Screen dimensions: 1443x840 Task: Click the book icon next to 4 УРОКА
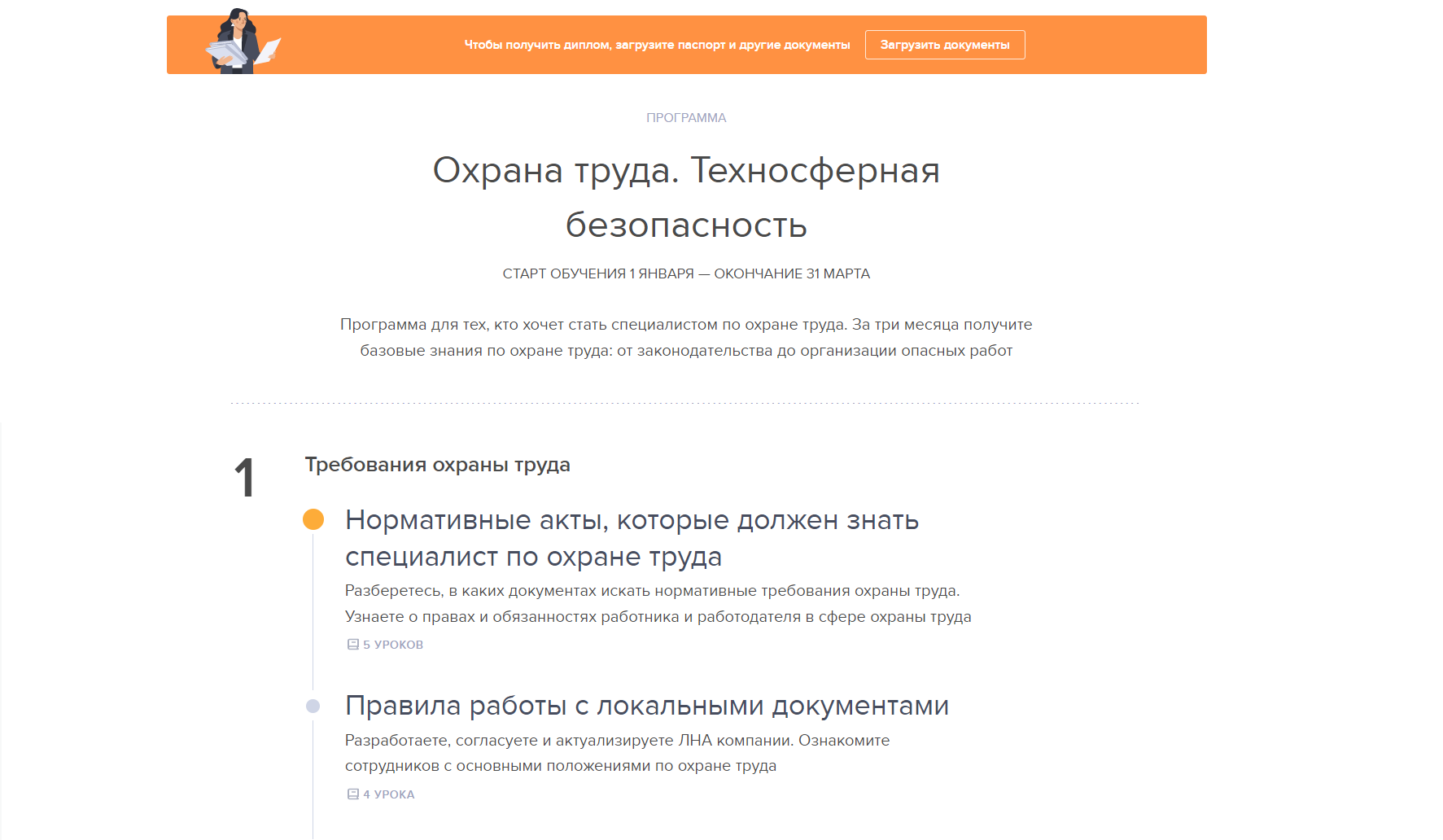click(353, 794)
